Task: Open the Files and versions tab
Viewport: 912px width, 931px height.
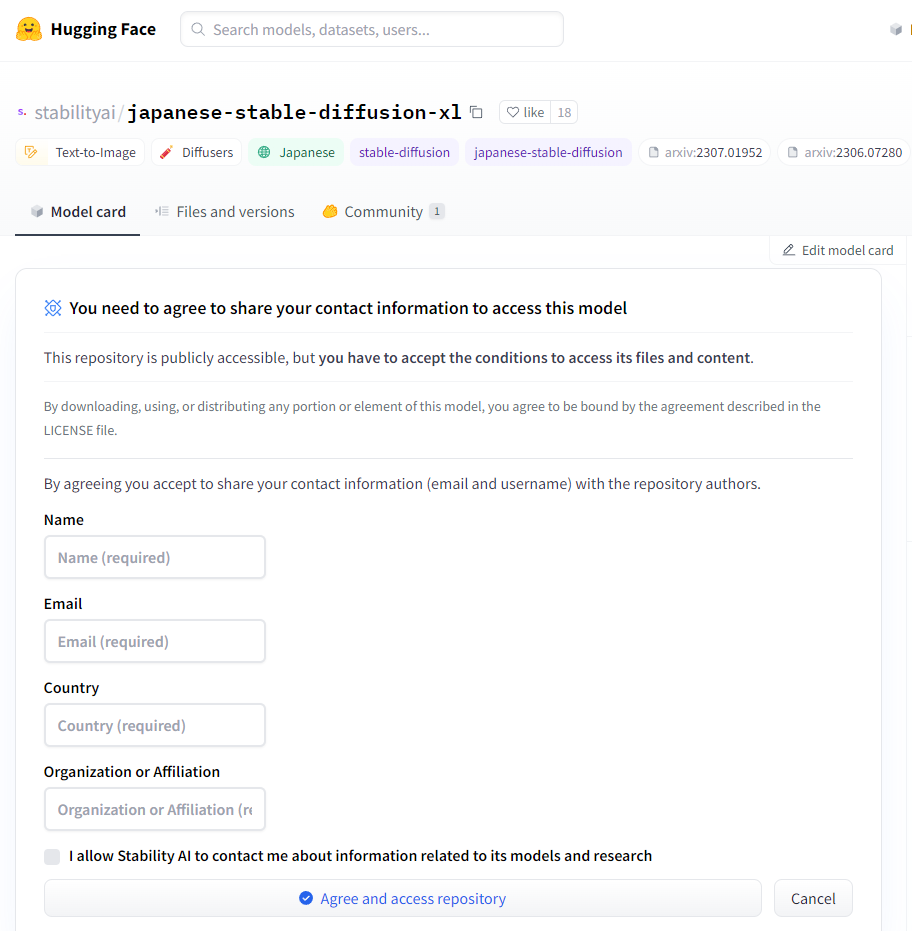Action: point(225,212)
